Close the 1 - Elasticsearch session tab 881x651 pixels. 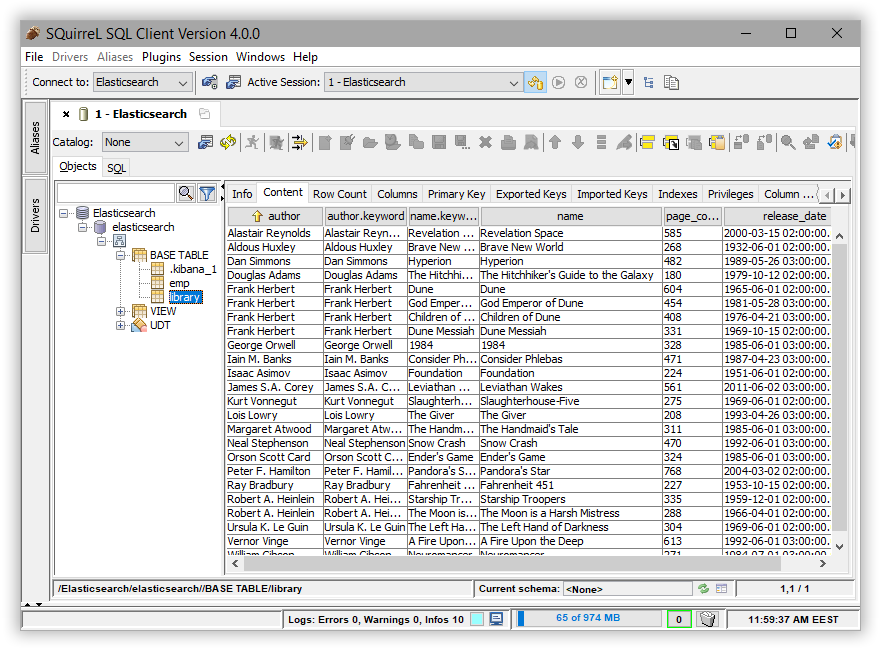pos(67,114)
